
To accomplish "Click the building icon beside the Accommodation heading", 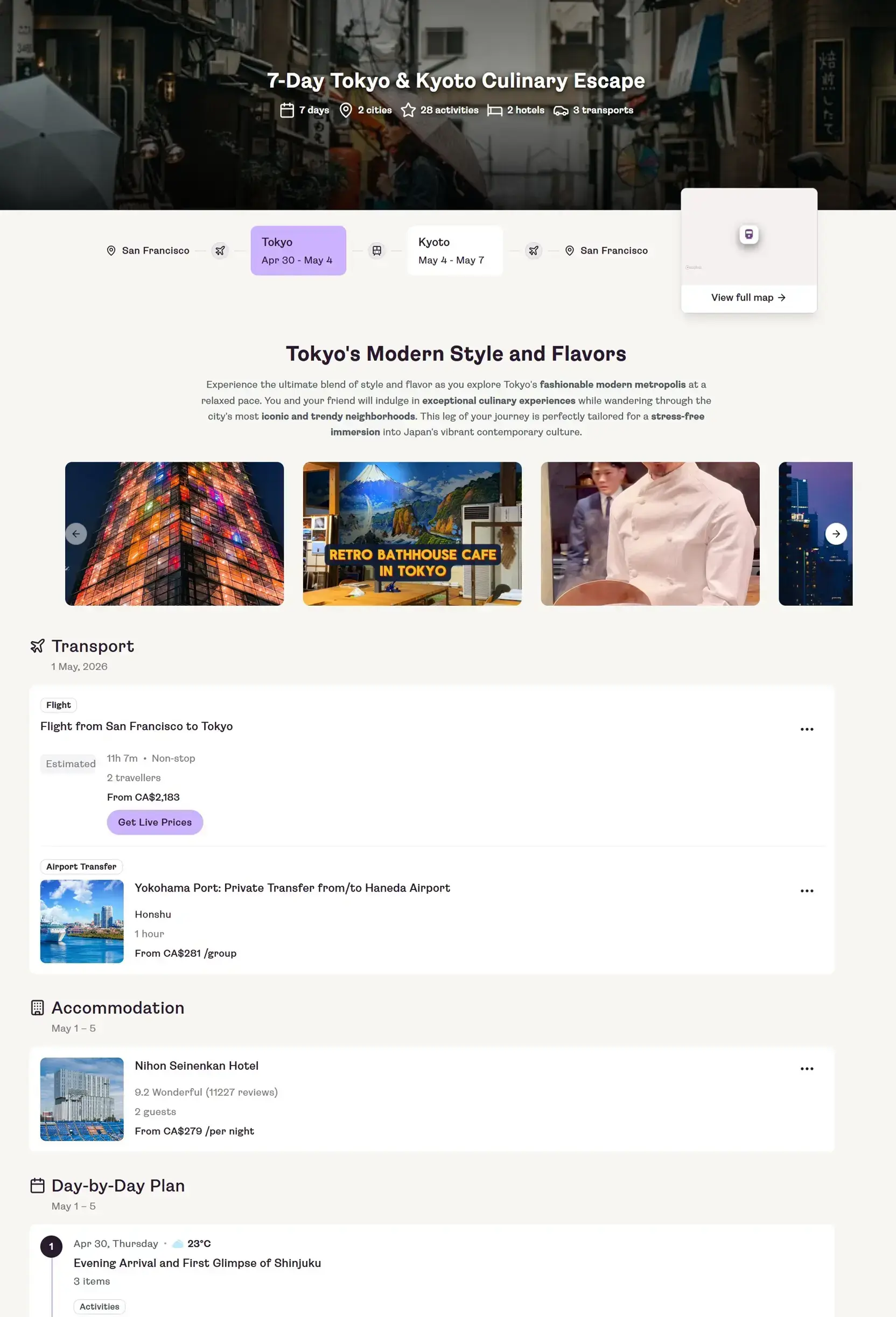I will coord(36,1007).
